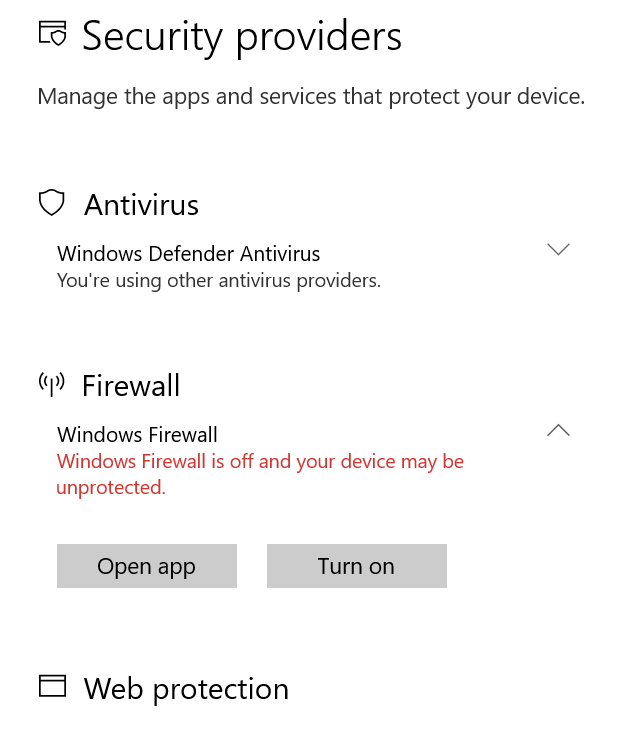632x729 pixels.
Task: Click the Security providers header icon
Action: 52,33
